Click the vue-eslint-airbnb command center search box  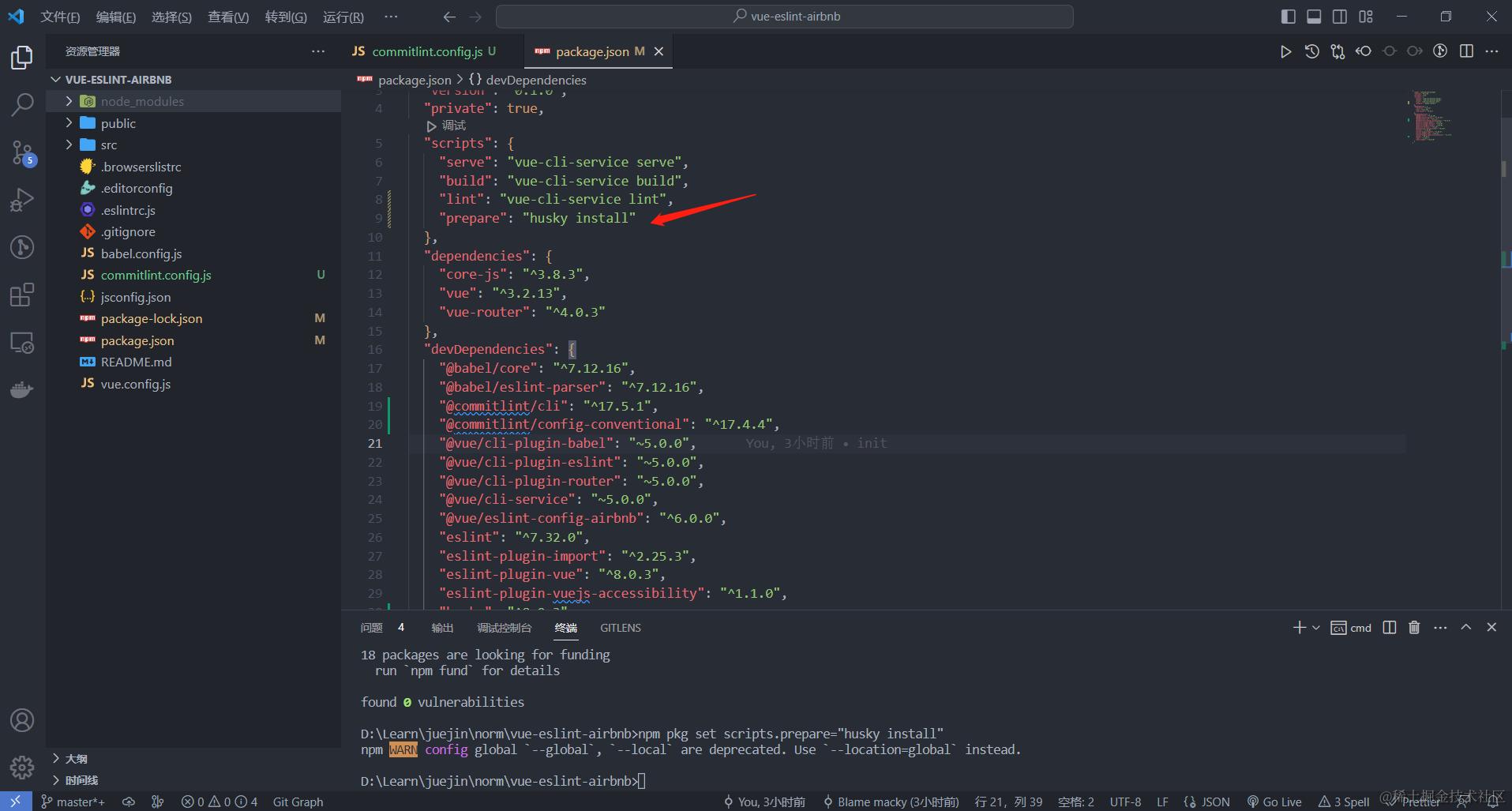(785, 17)
